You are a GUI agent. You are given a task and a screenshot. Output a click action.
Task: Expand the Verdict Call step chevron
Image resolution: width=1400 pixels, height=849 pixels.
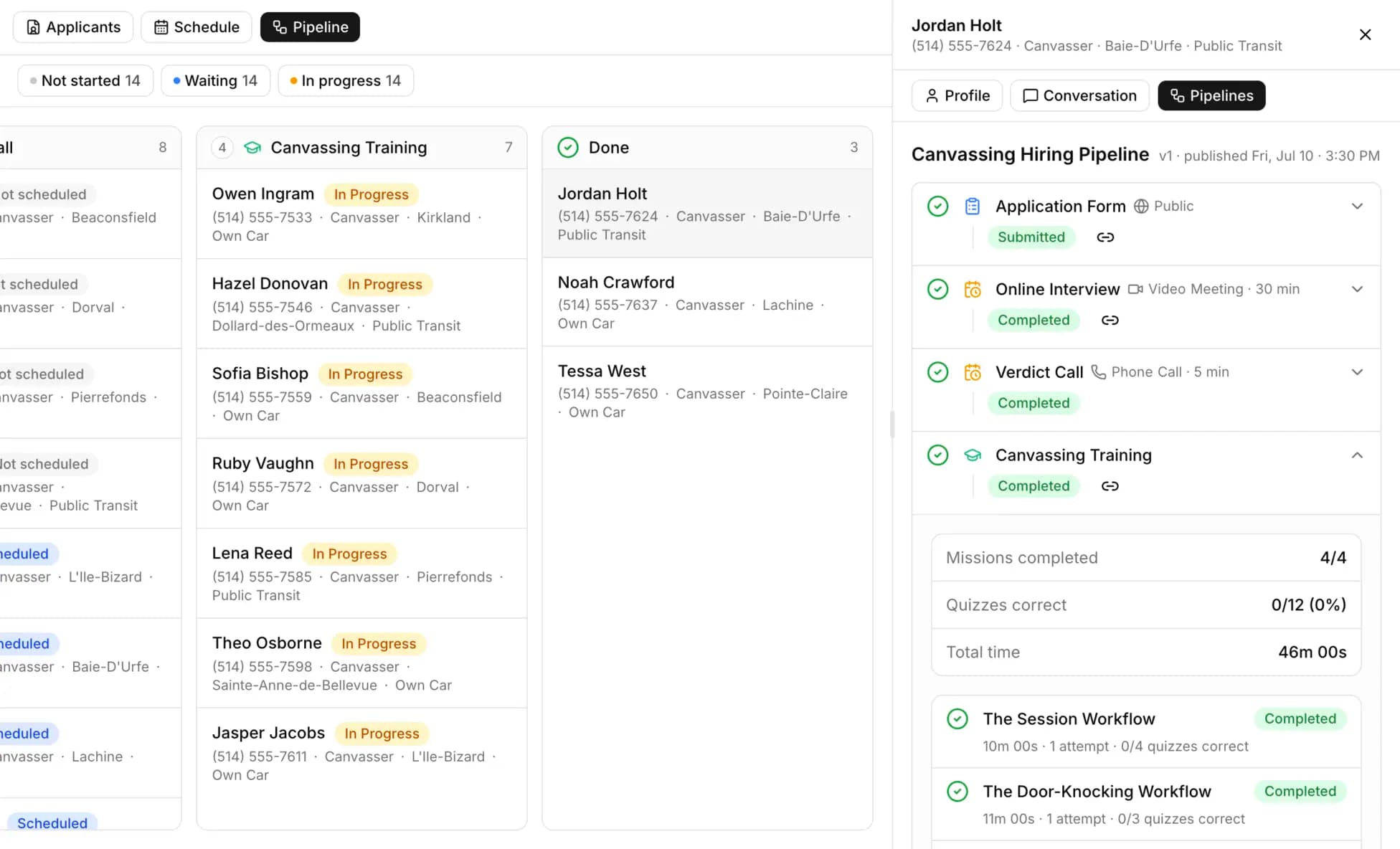[1357, 372]
